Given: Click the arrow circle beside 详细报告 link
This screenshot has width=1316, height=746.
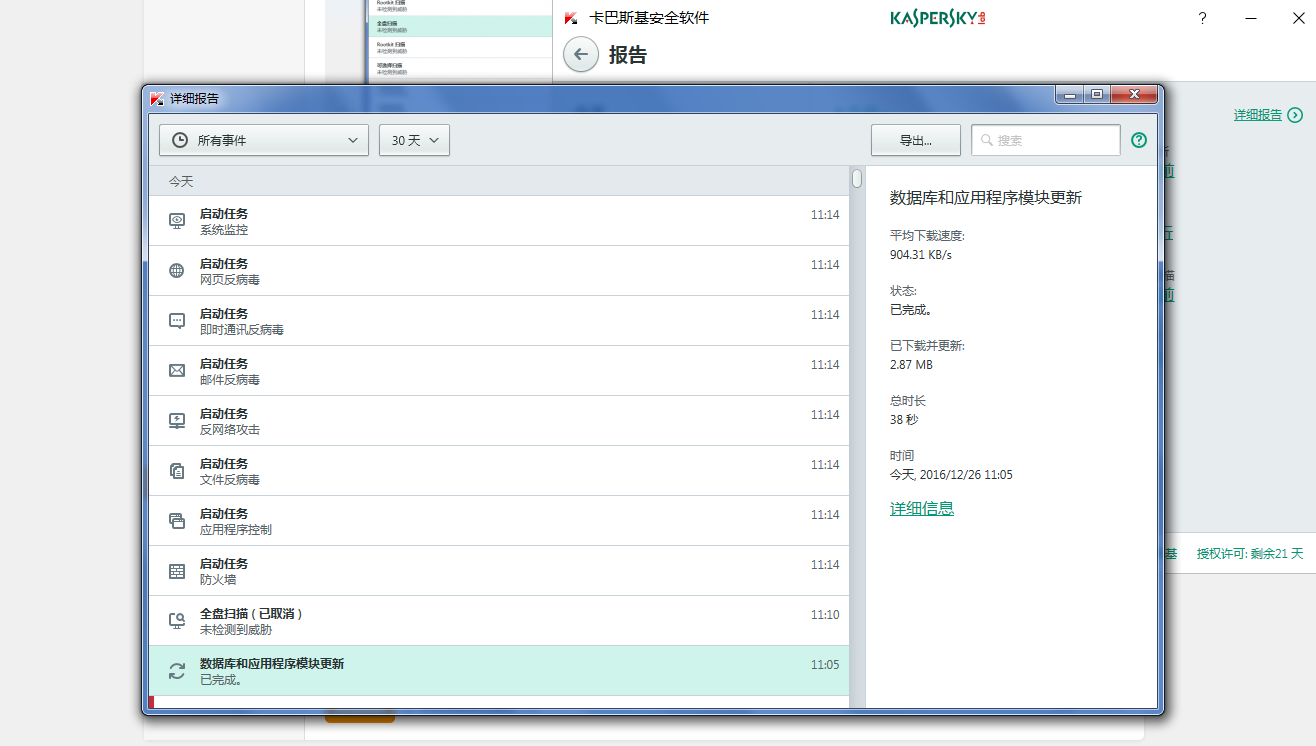Looking at the screenshot, I should (1296, 115).
